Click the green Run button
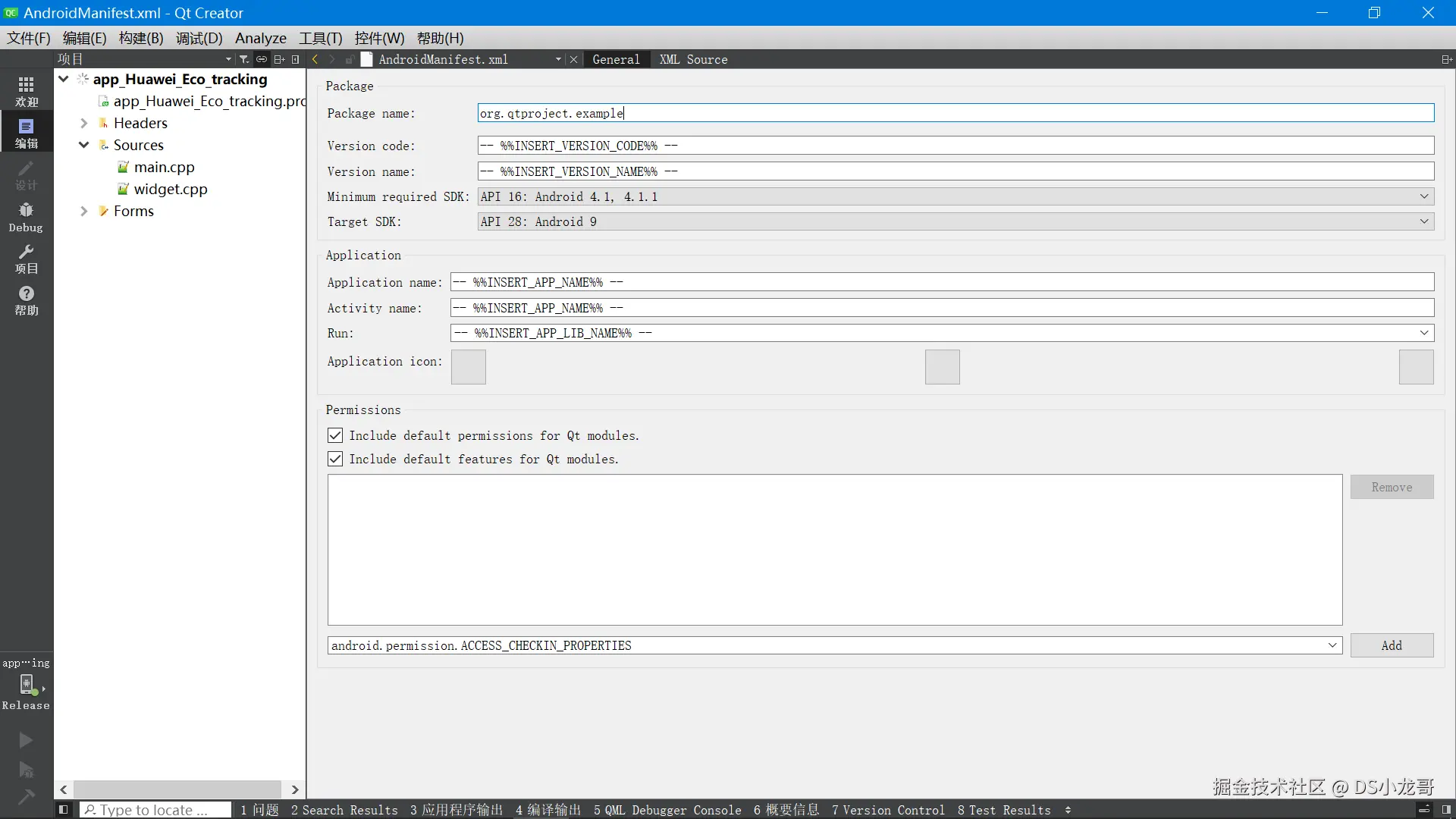This screenshot has height=819, width=1456. click(26, 740)
